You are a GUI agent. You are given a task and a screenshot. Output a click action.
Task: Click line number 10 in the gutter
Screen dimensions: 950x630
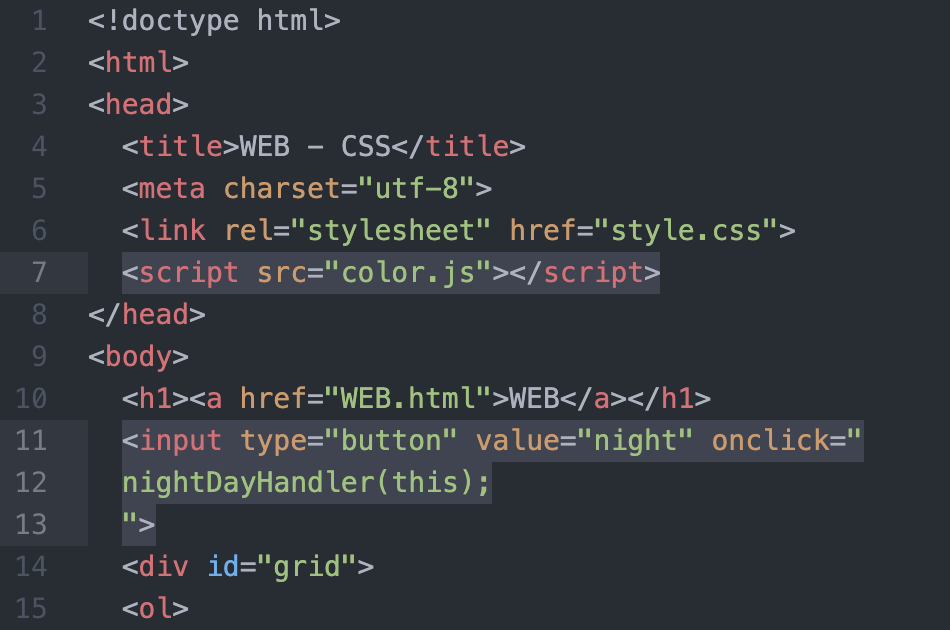pos(32,399)
